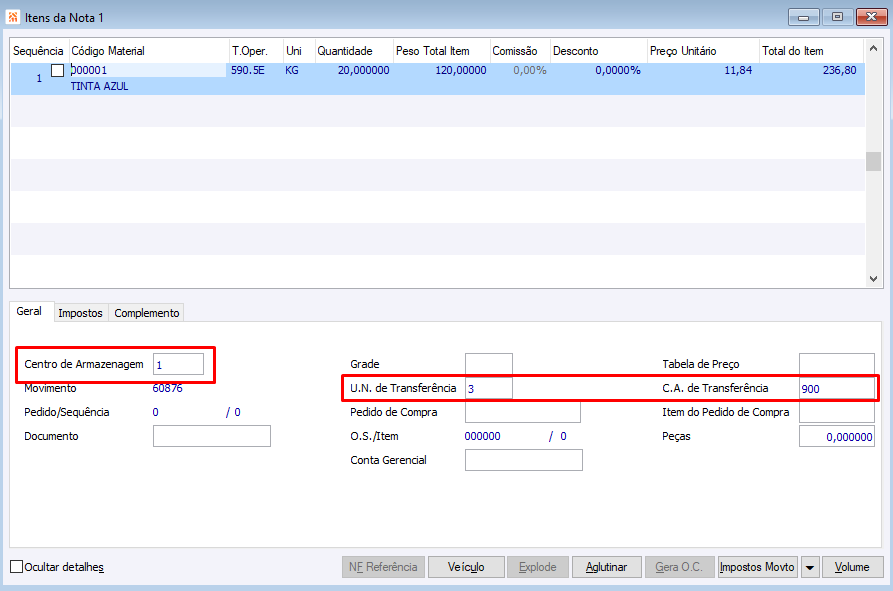Click the Sequência column header
This screenshot has width=893, height=591.
[x=39, y=51]
